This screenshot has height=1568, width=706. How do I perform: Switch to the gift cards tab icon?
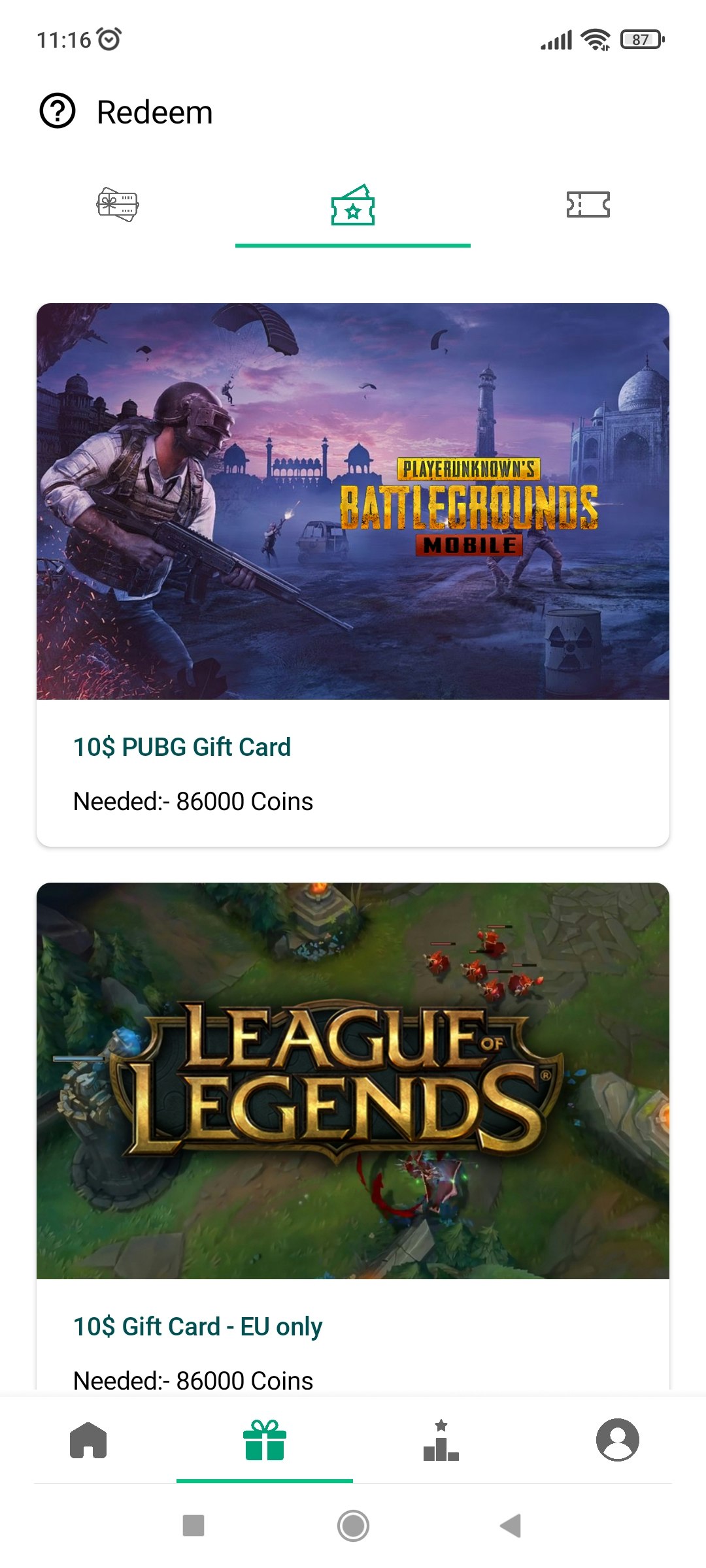tap(118, 204)
